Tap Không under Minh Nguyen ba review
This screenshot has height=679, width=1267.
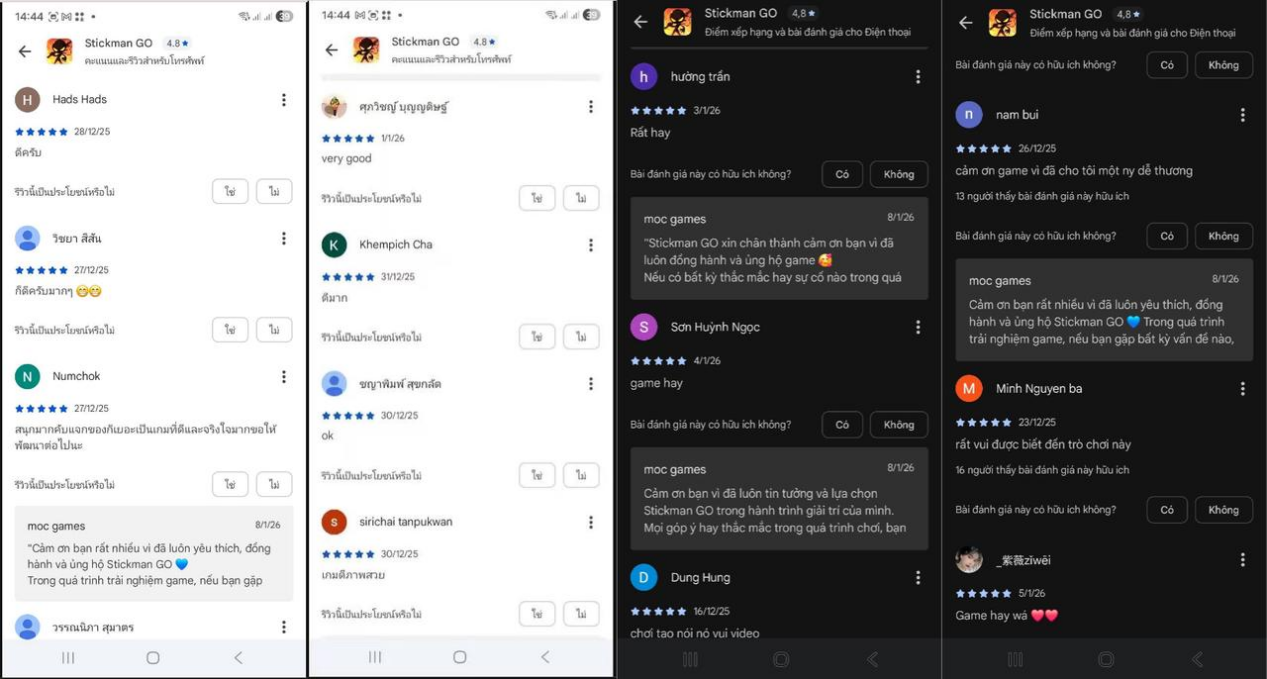(x=1223, y=510)
